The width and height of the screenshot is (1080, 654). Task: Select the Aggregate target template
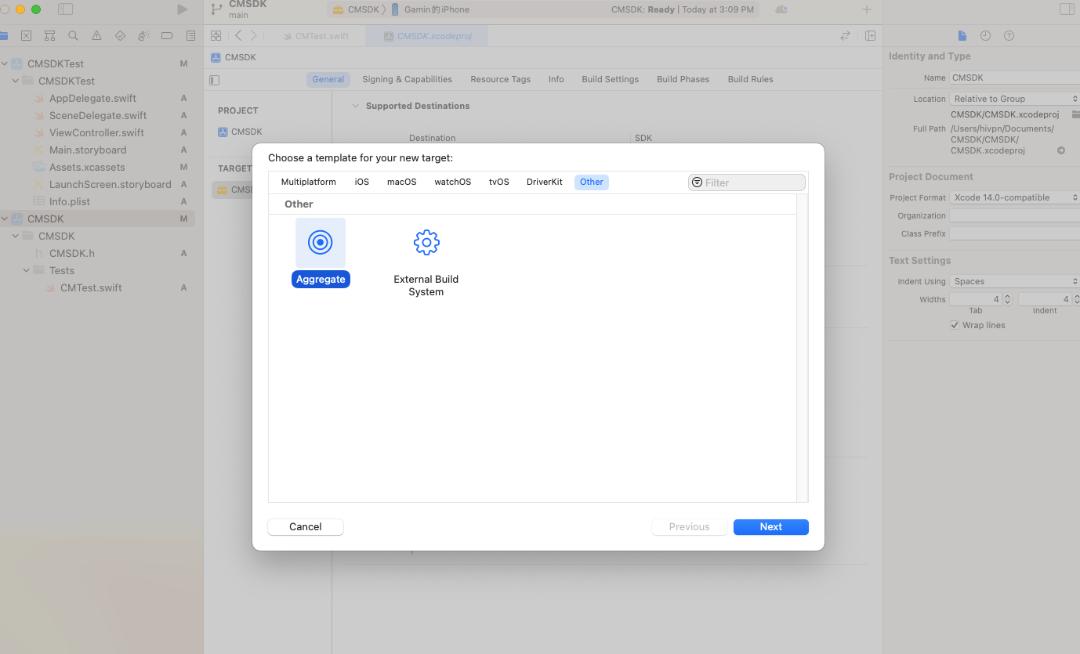tap(320, 253)
